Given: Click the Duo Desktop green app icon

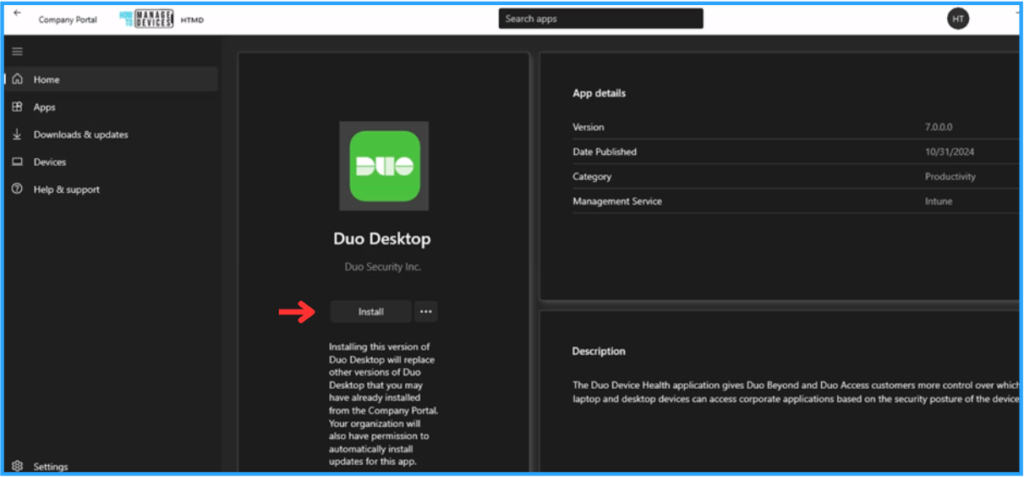Looking at the screenshot, I should click(x=384, y=166).
